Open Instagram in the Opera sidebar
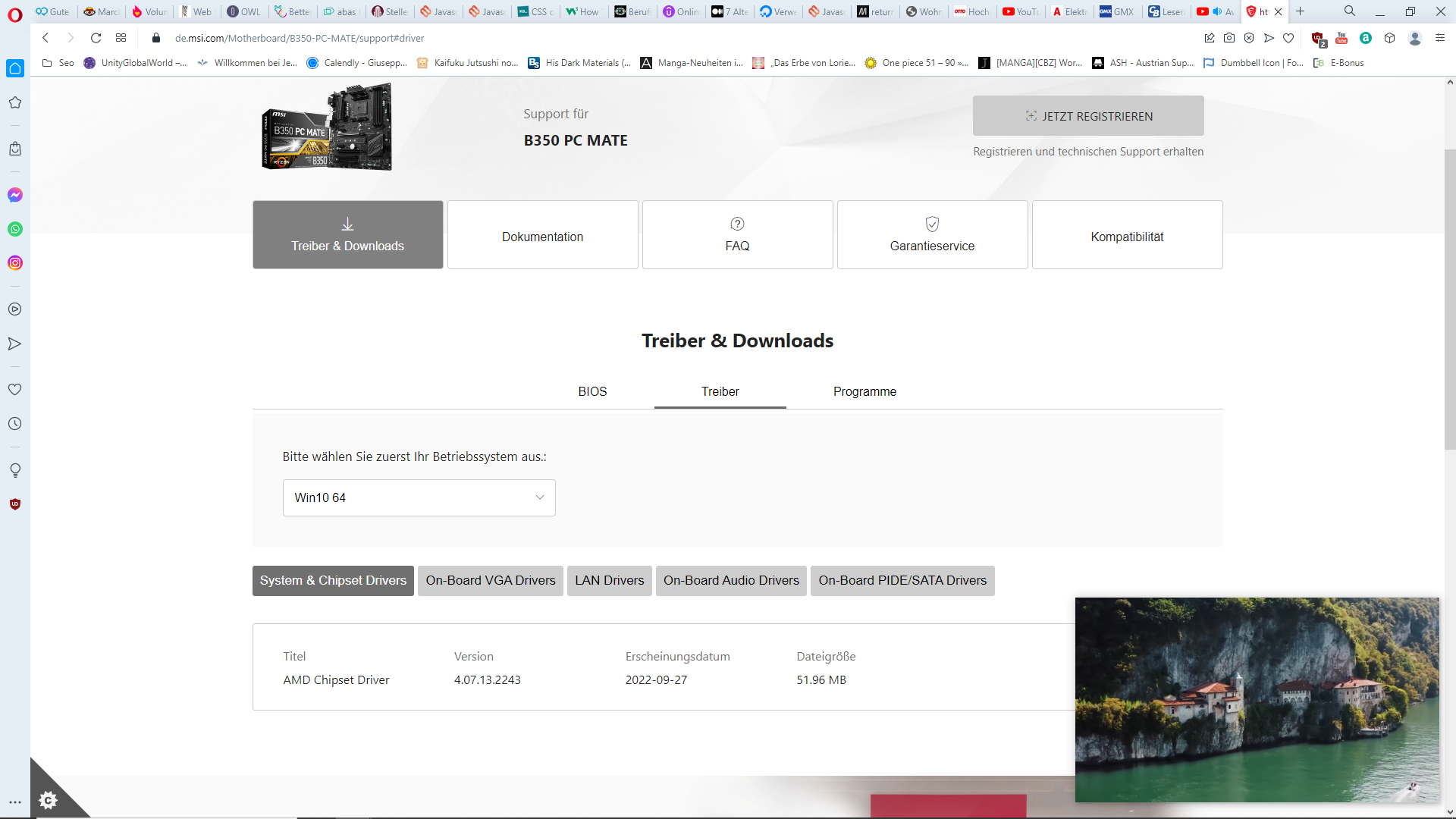The height and width of the screenshot is (819, 1456). (15, 263)
